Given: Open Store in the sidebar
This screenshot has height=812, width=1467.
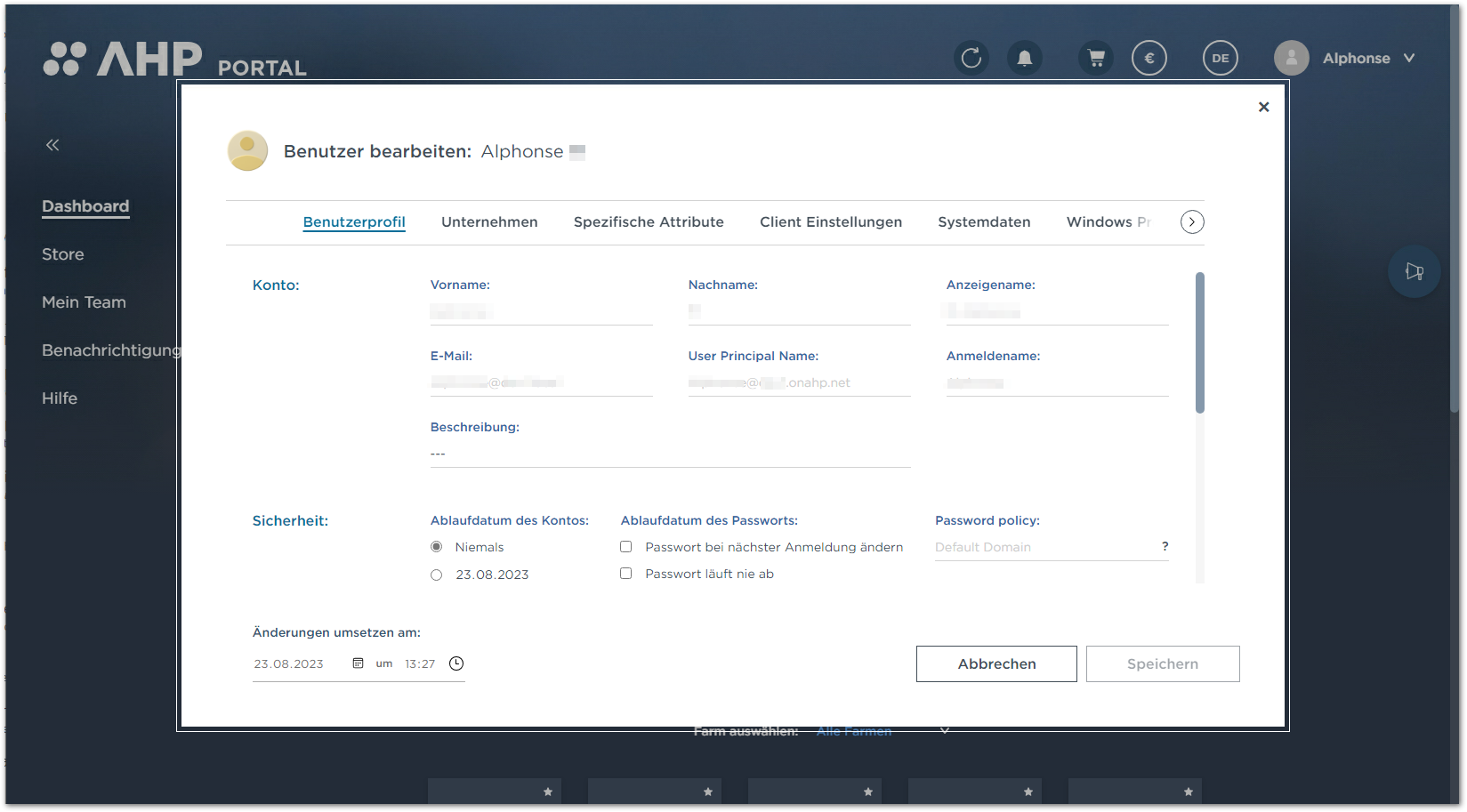Looking at the screenshot, I should [x=63, y=254].
